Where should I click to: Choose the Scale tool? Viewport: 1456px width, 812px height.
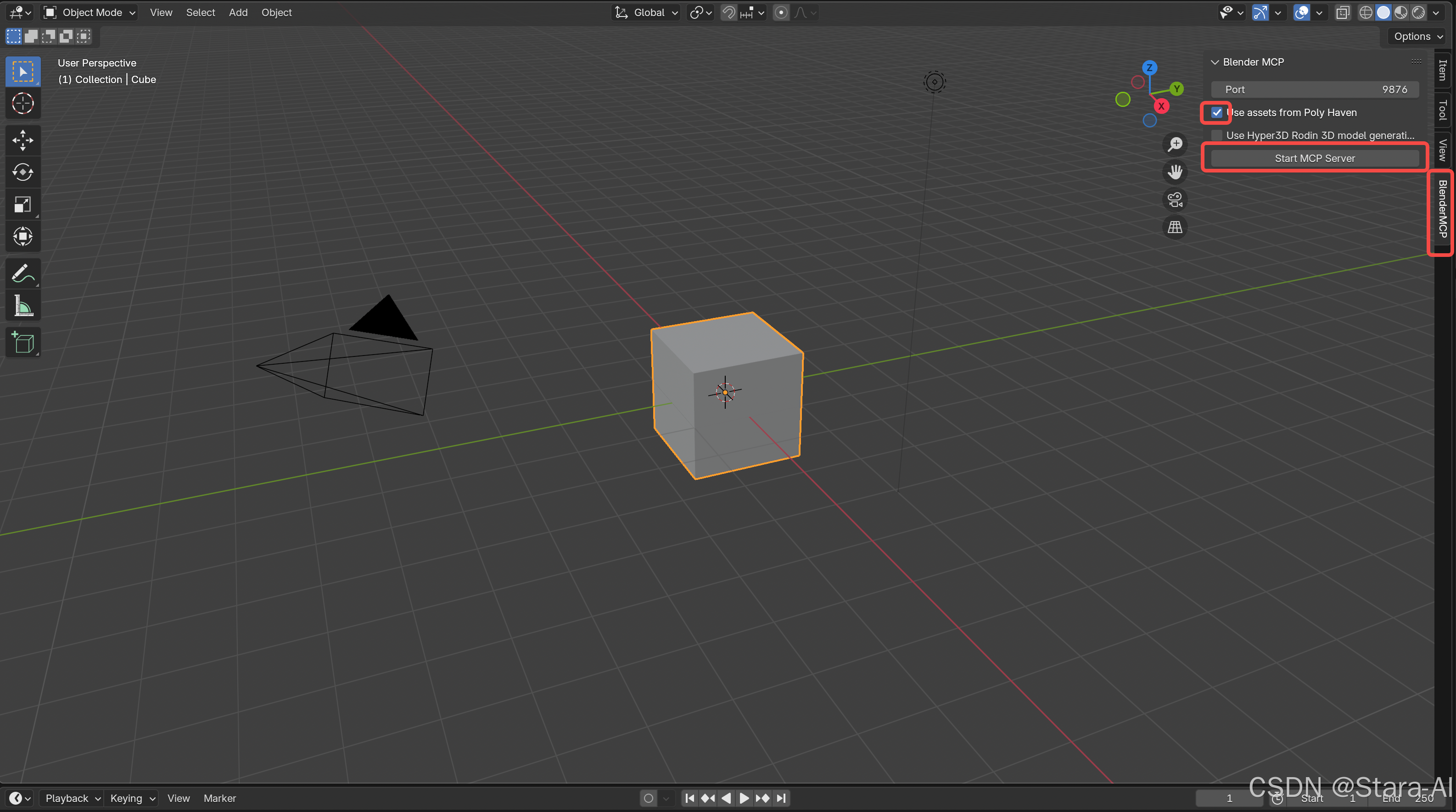[x=22, y=205]
